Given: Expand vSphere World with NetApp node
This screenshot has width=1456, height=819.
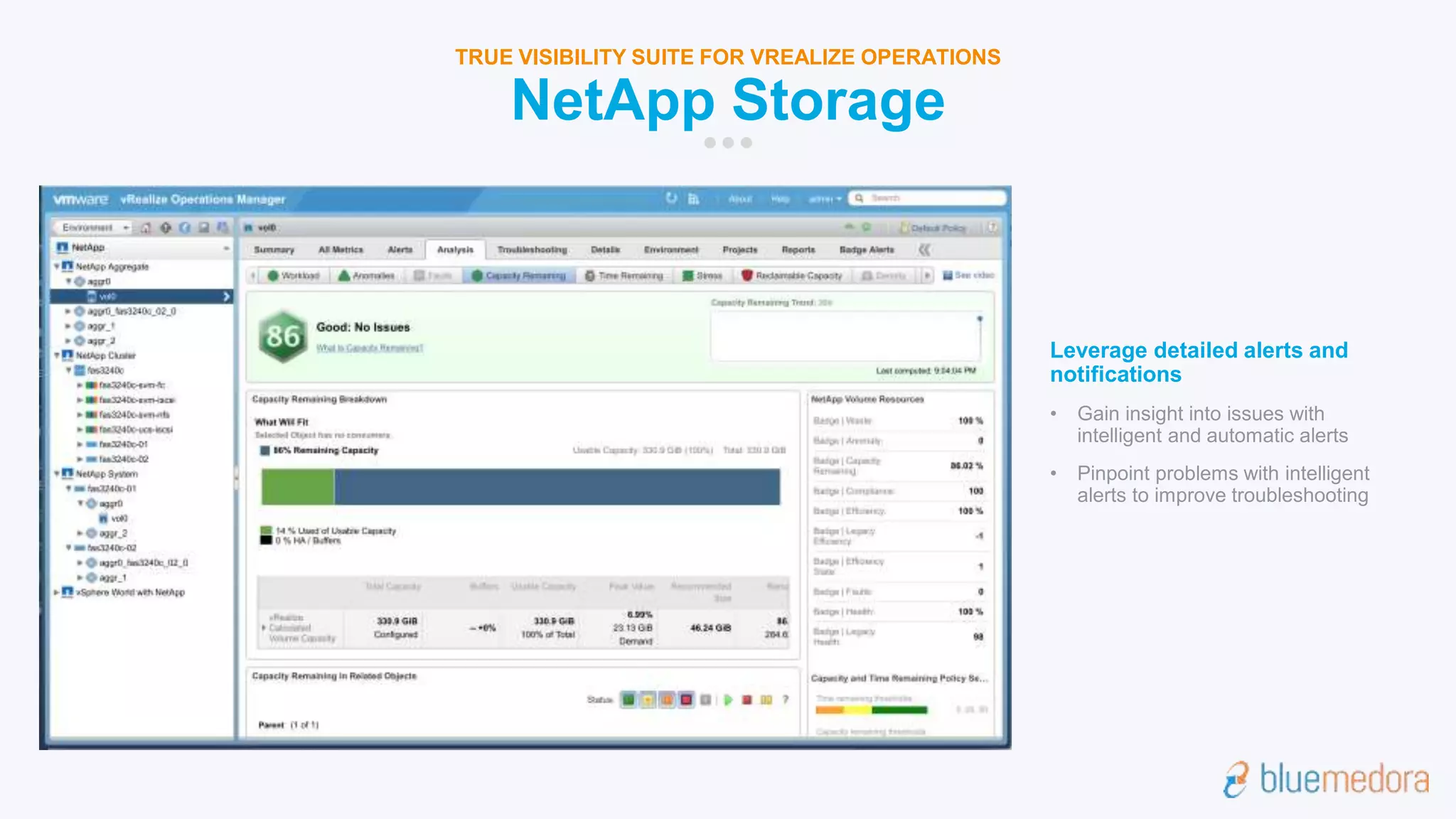Looking at the screenshot, I should 57,592.
